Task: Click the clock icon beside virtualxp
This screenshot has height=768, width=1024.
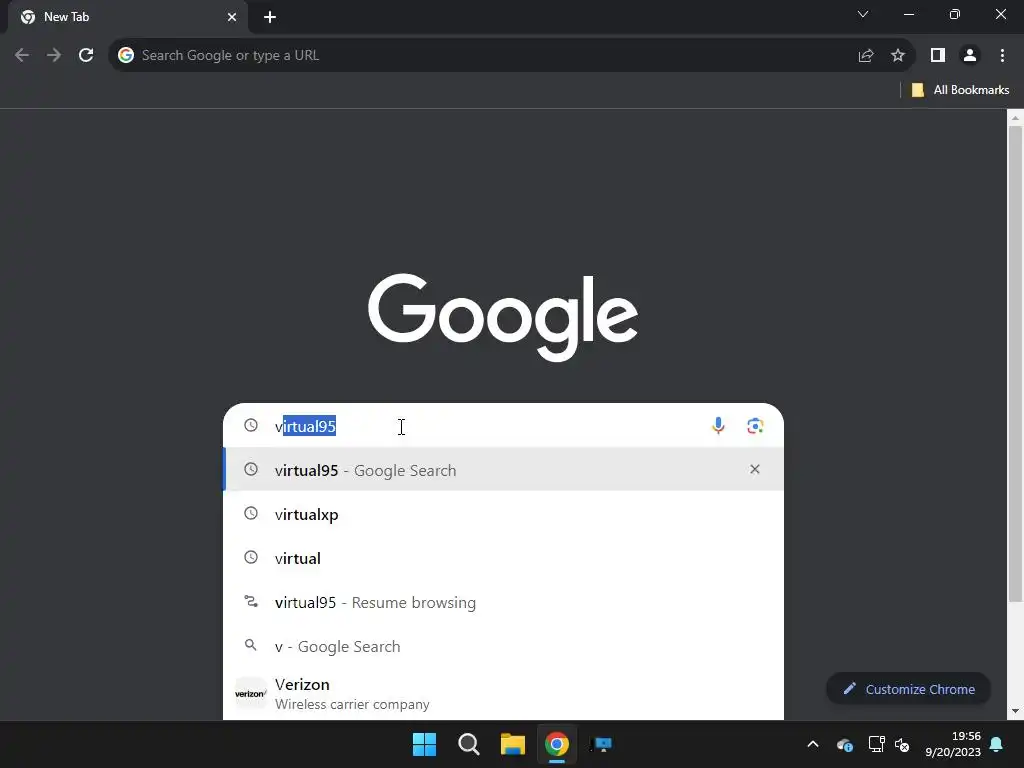Action: click(x=251, y=513)
